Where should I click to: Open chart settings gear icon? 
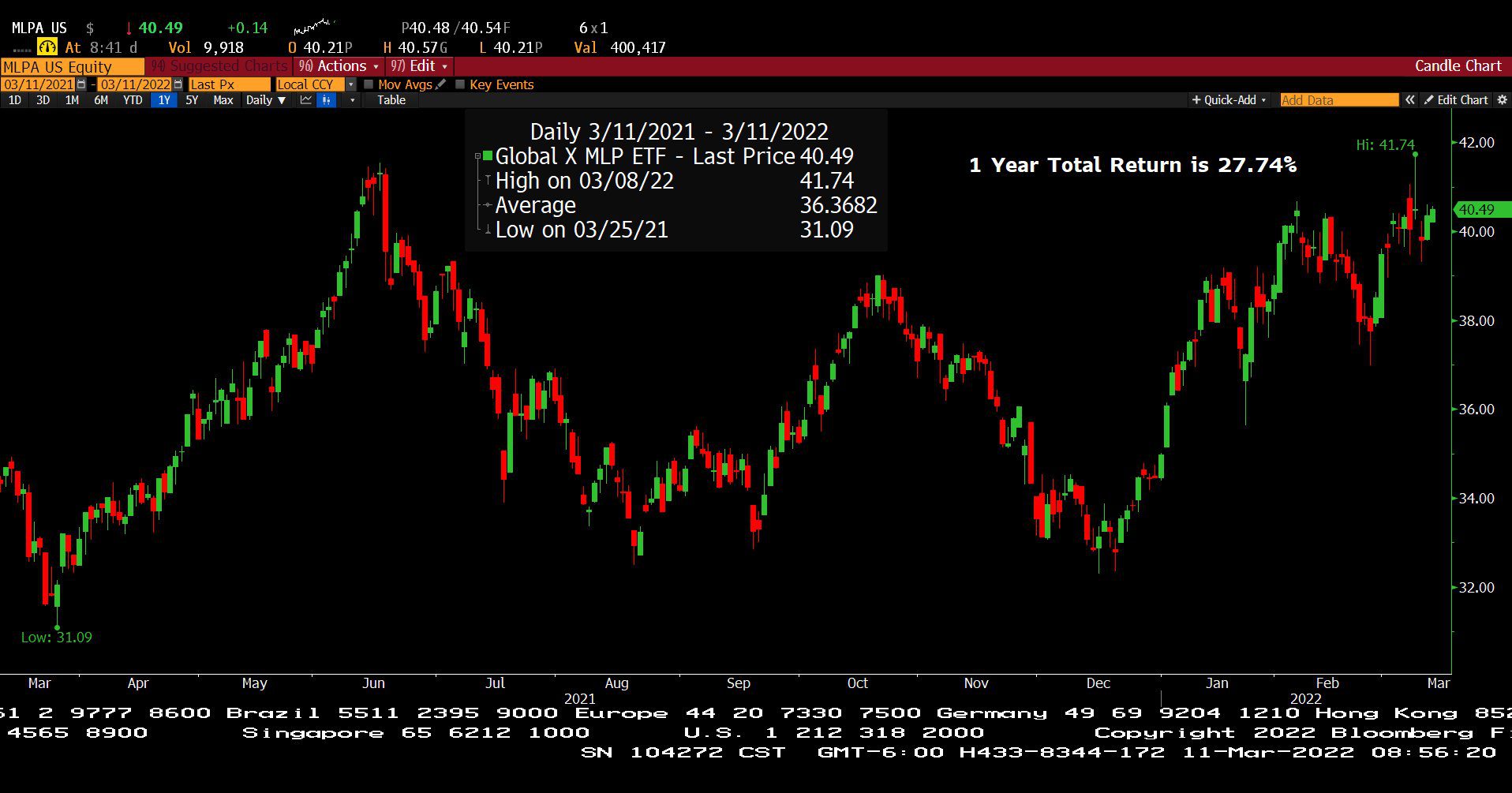1502,100
